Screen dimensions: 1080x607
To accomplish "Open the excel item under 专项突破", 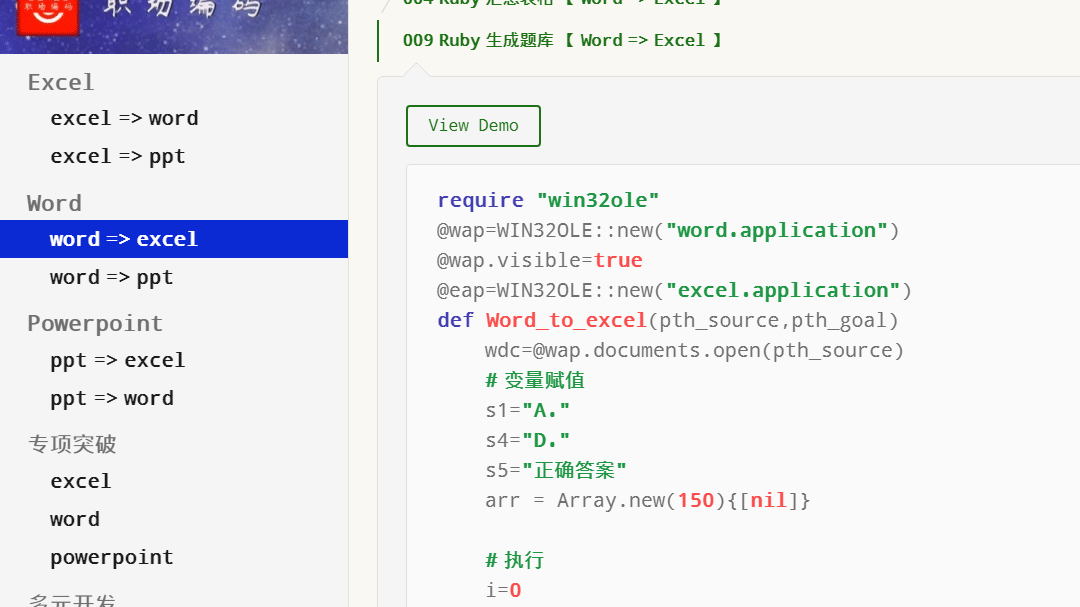I will [x=81, y=481].
